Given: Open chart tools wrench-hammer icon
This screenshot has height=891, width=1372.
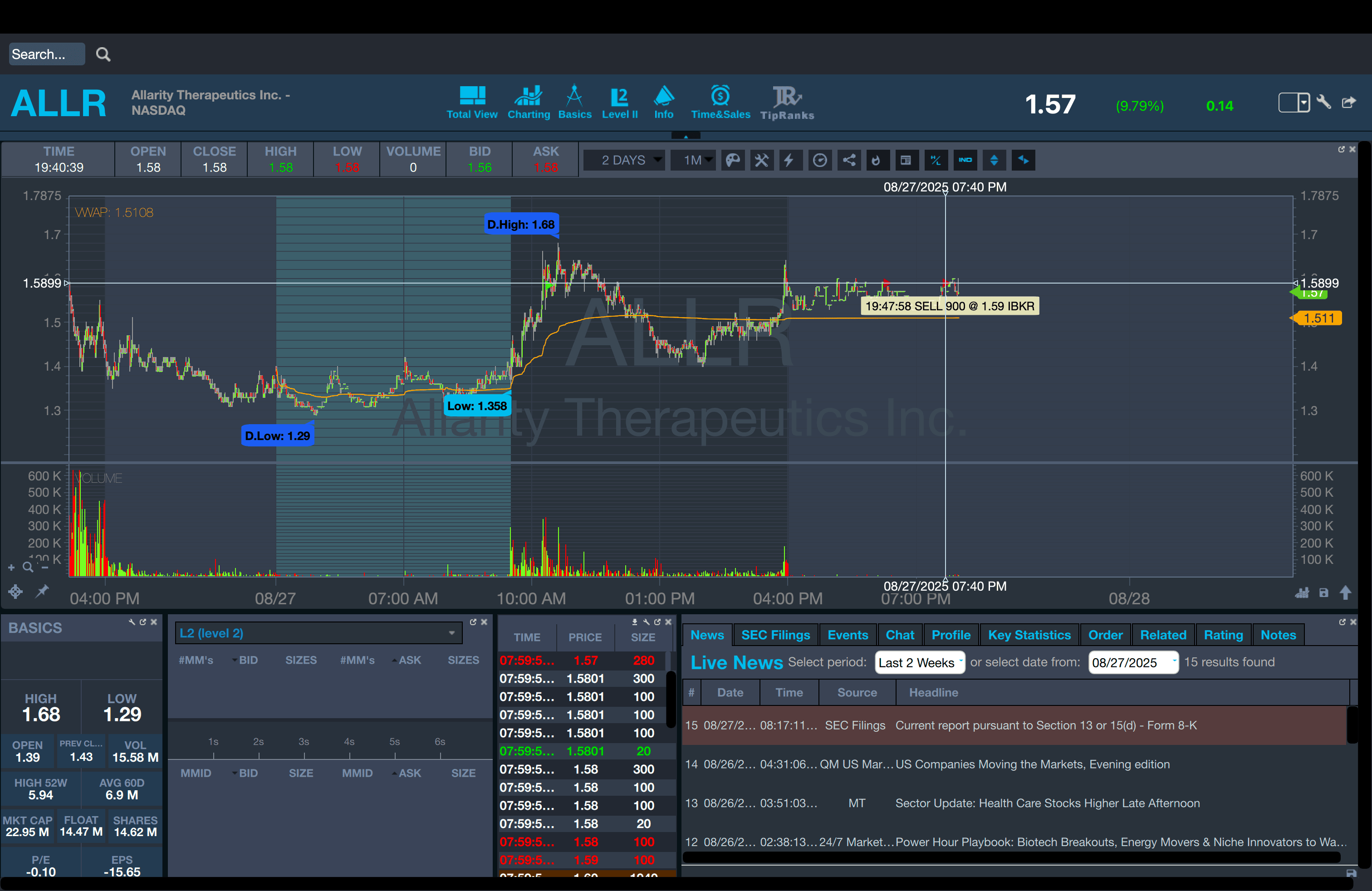Looking at the screenshot, I should point(761,160).
